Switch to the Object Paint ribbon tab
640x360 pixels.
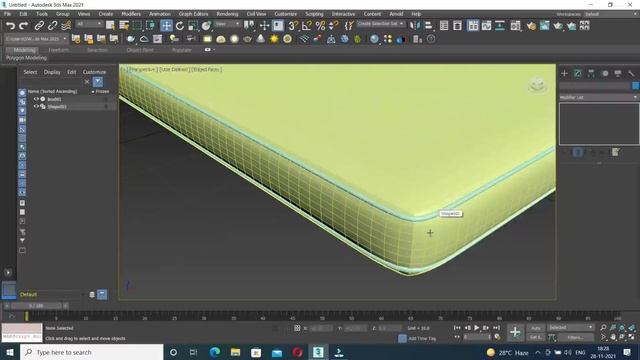(x=140, y=50)
